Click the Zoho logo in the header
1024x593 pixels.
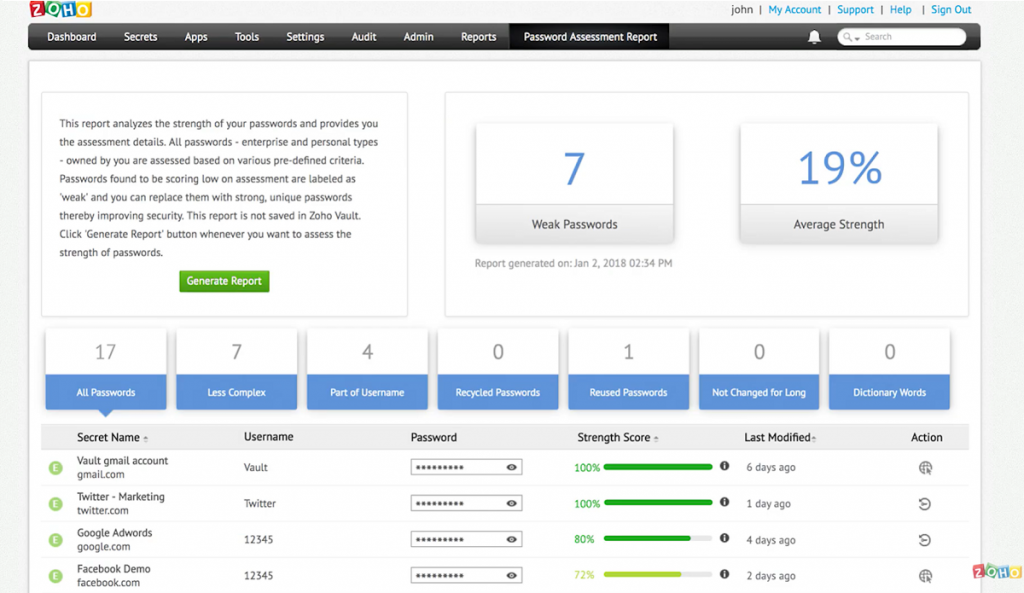[61, 10]
